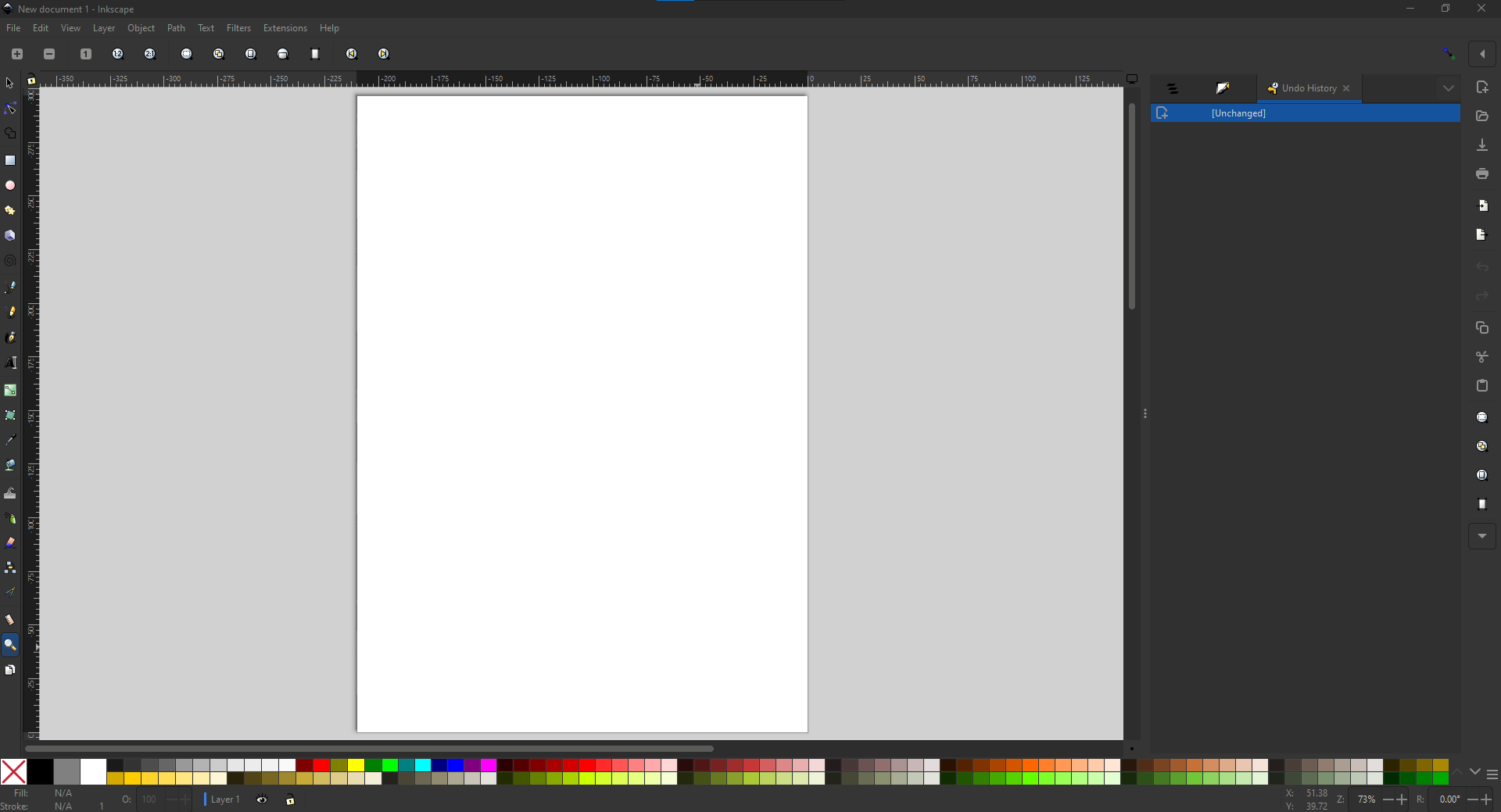1501x812 pixels.
Task: Select the [Unchanged] history entry
Action: click(x=1306, y=113)
